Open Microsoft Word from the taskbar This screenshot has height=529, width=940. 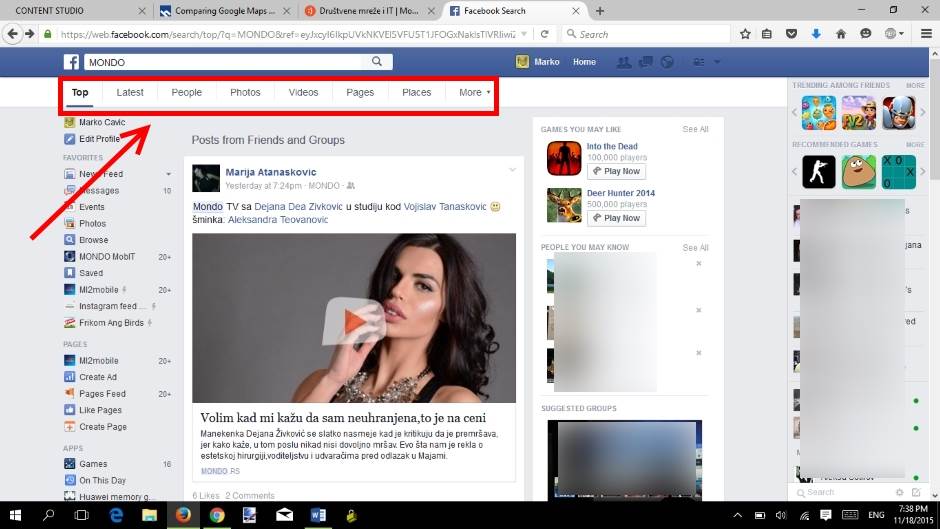[318, 515]
